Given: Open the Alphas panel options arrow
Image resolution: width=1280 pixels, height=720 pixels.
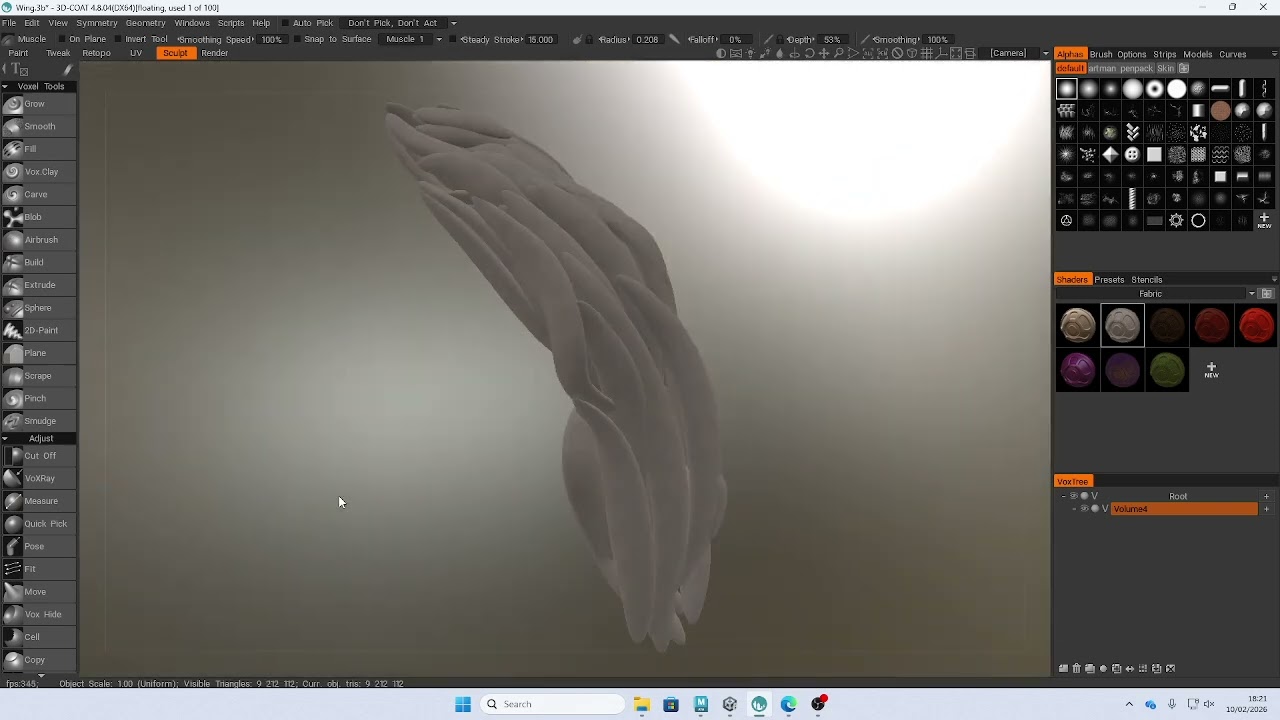Looking at the screenshot, I should click(1274, 54).
